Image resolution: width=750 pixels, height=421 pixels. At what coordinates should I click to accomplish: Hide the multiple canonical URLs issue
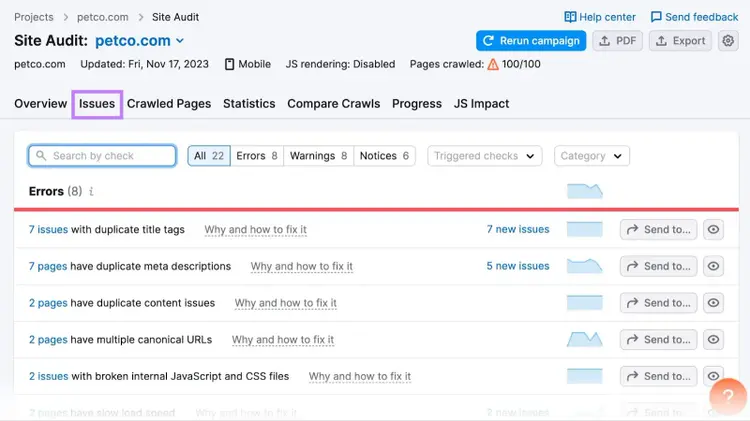tap(713, 340)
